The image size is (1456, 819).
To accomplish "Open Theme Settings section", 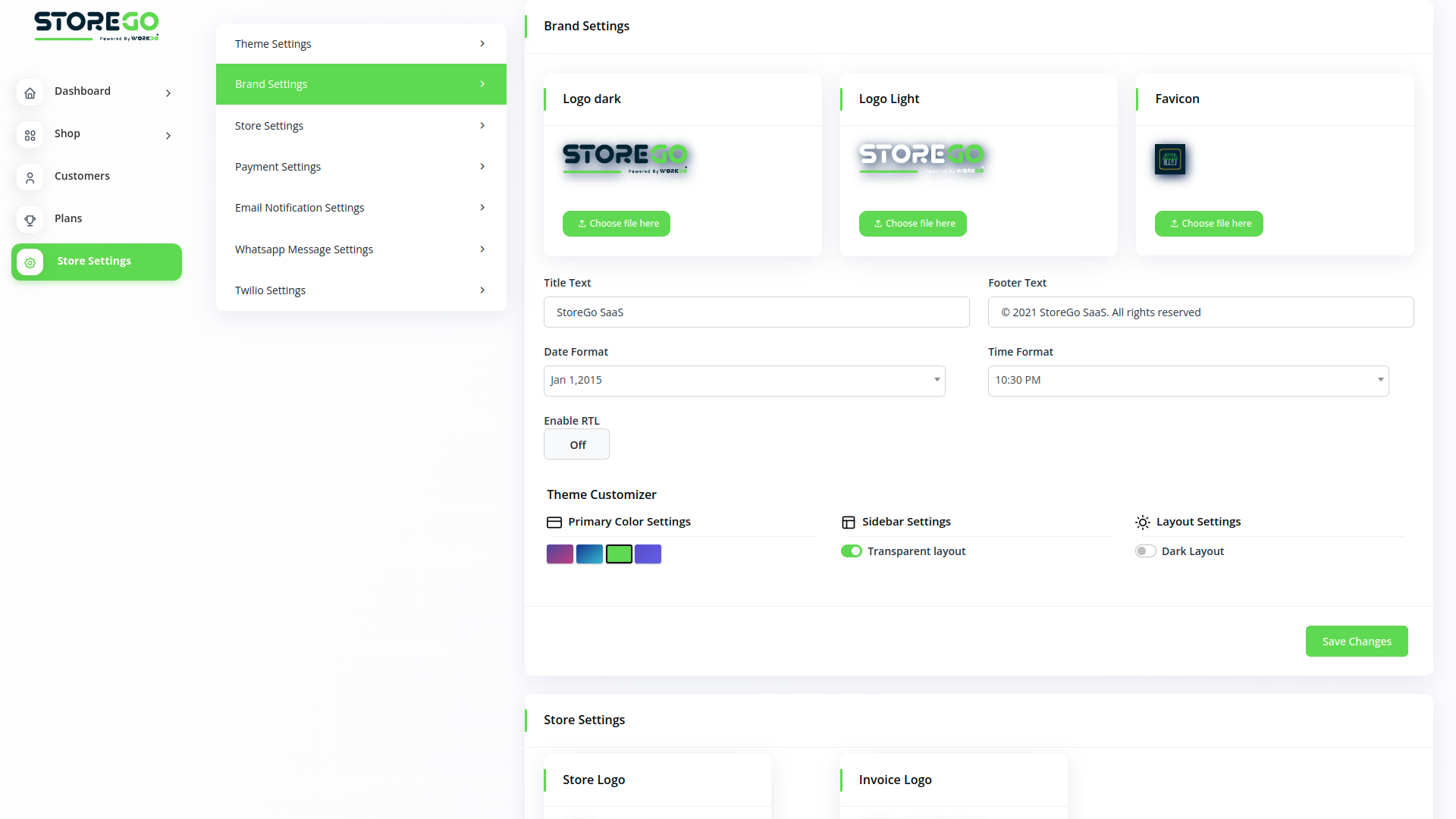I will (361, 44).
